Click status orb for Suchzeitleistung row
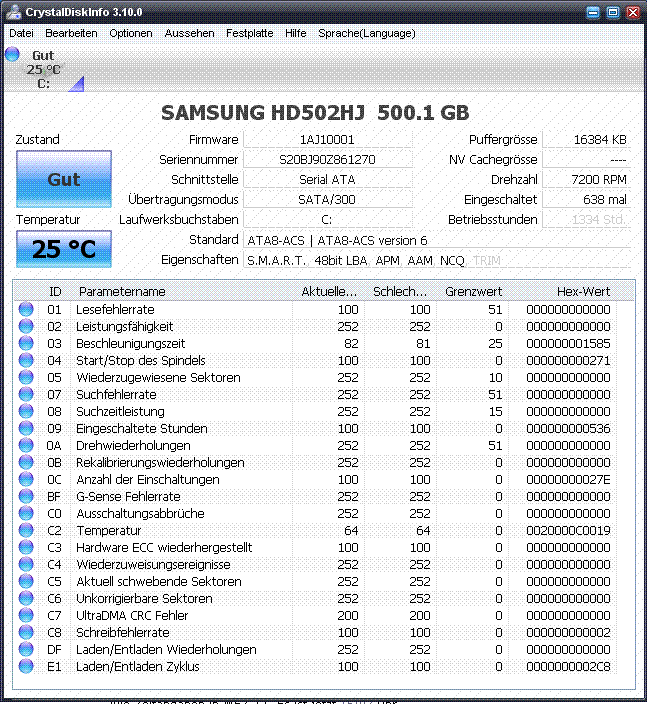Viewport: 647px width, 704px height. (26, 411)
